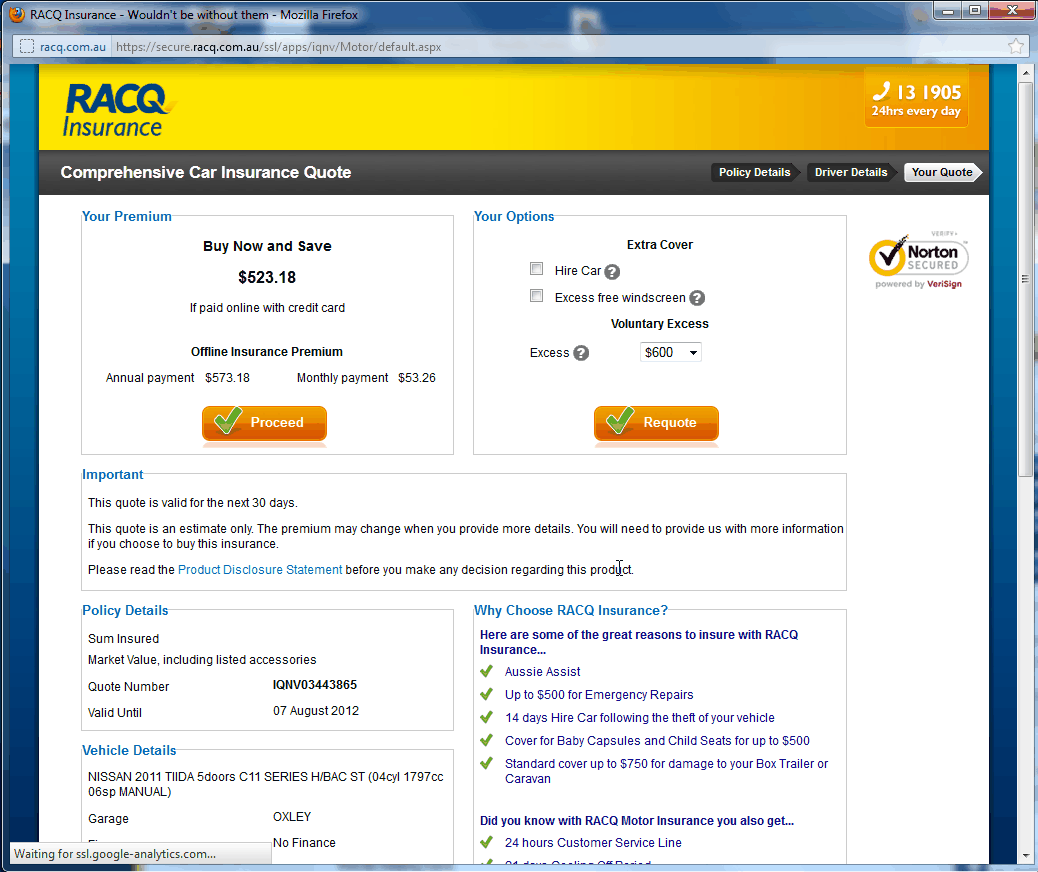The width and height of the screenshot is (1038, 872).
Task: Click the 'Waiting for ssl.google-analytics.com' status text
Action: [115, 854]
